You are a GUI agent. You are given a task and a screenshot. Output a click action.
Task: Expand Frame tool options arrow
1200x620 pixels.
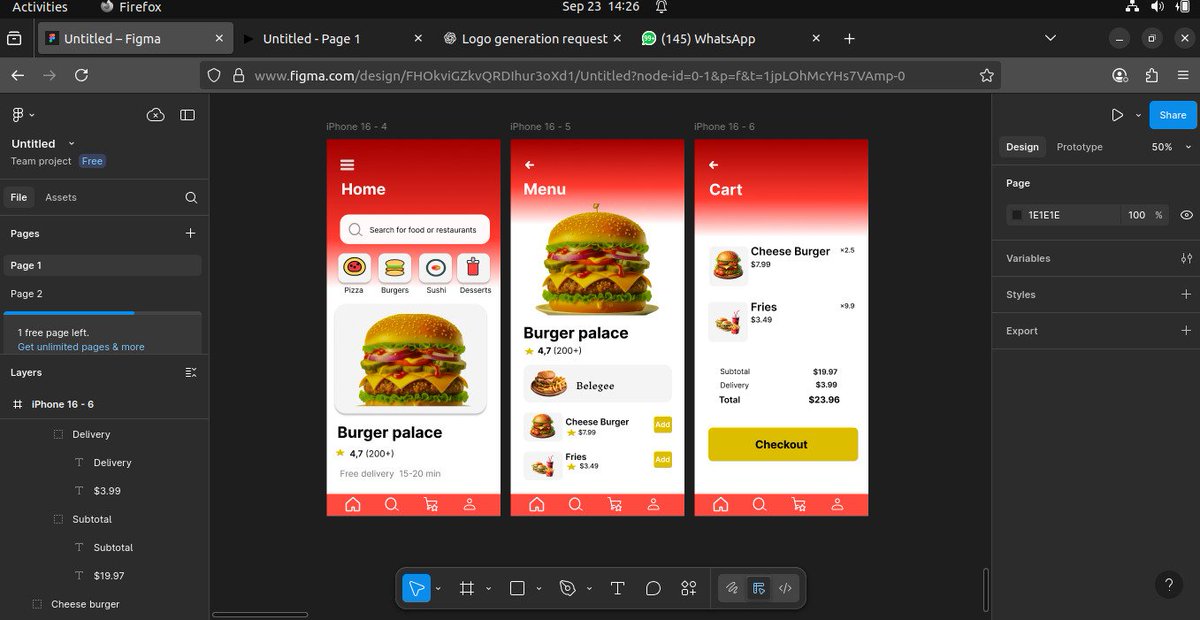(488, 589)
